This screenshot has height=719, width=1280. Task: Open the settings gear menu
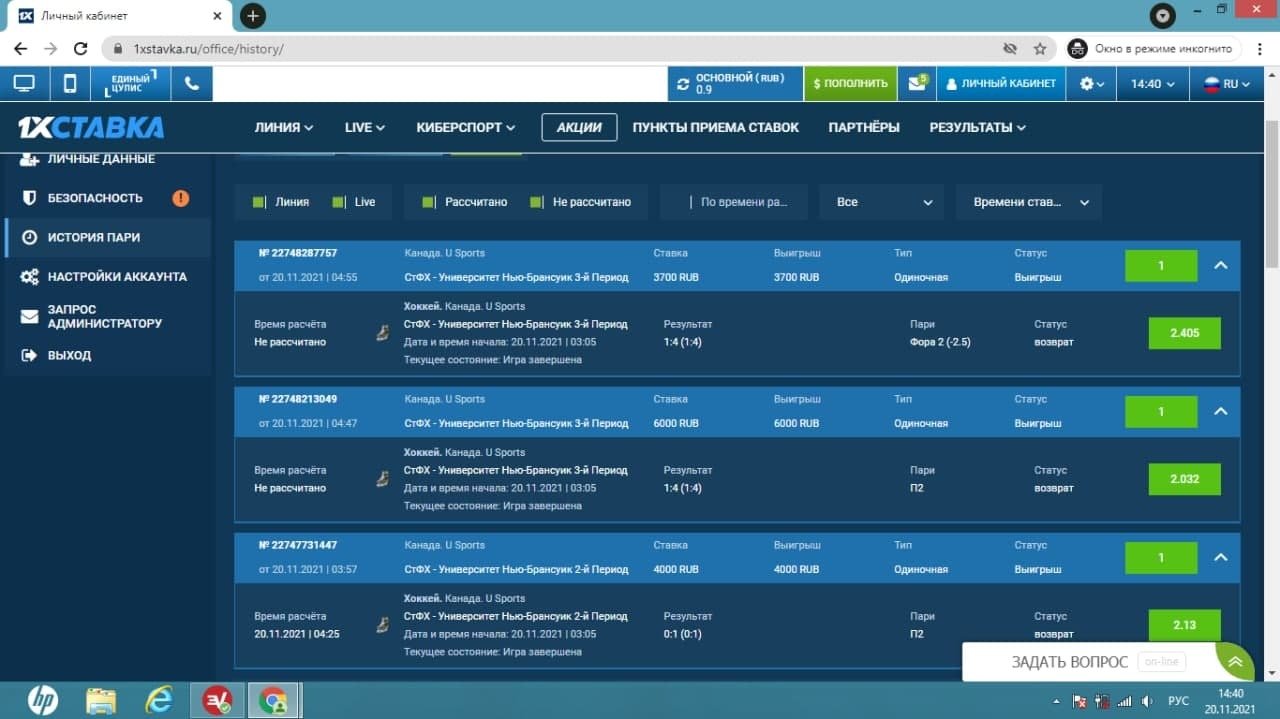click(x=1091, y=84)
